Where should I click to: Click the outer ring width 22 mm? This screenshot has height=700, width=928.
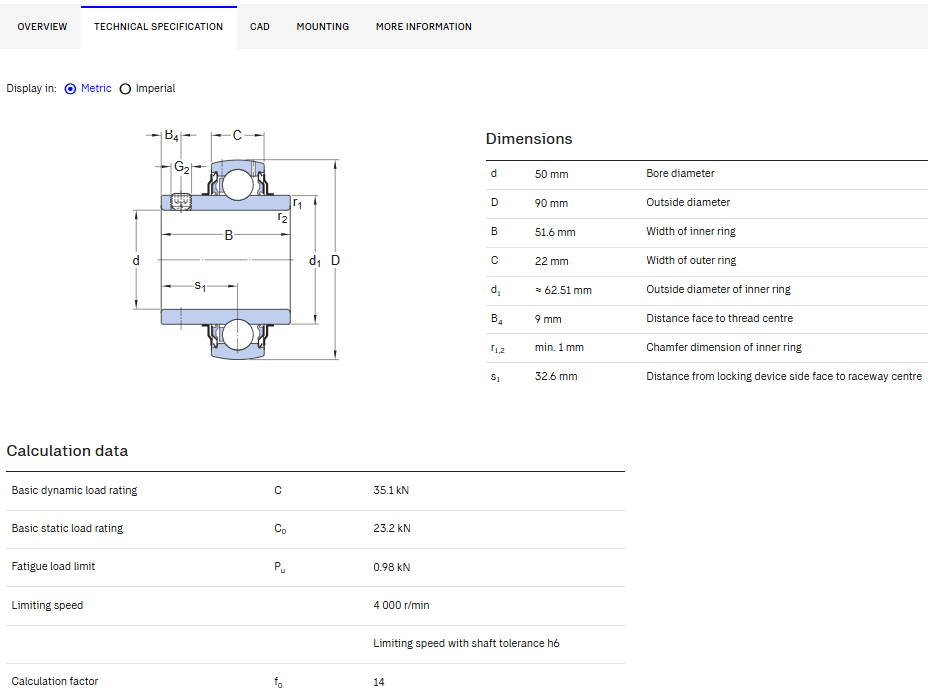tap(552, 261)
